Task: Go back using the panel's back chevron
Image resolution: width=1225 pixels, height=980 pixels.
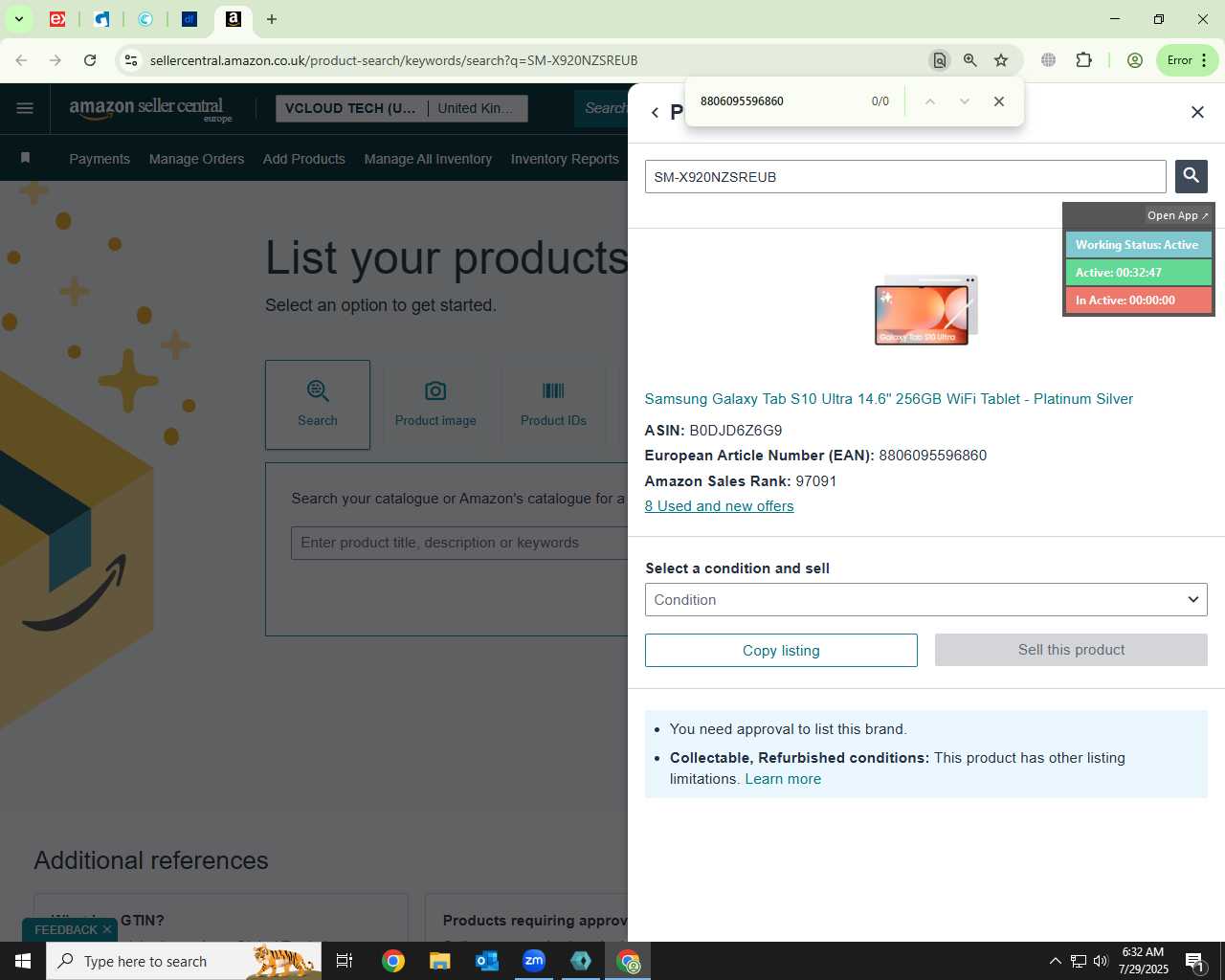Action: coord(655,112)
